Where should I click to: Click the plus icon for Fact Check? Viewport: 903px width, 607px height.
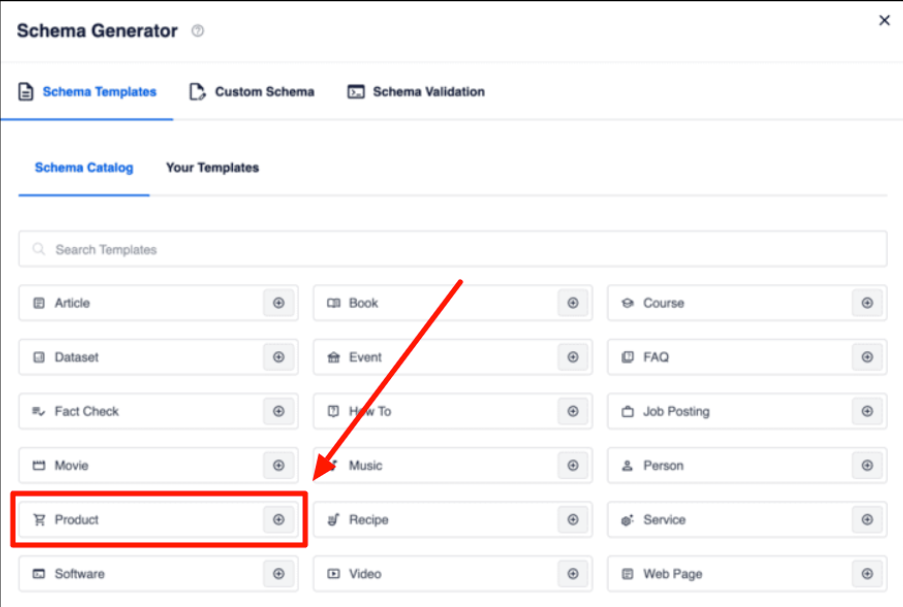tap(279, 411)
